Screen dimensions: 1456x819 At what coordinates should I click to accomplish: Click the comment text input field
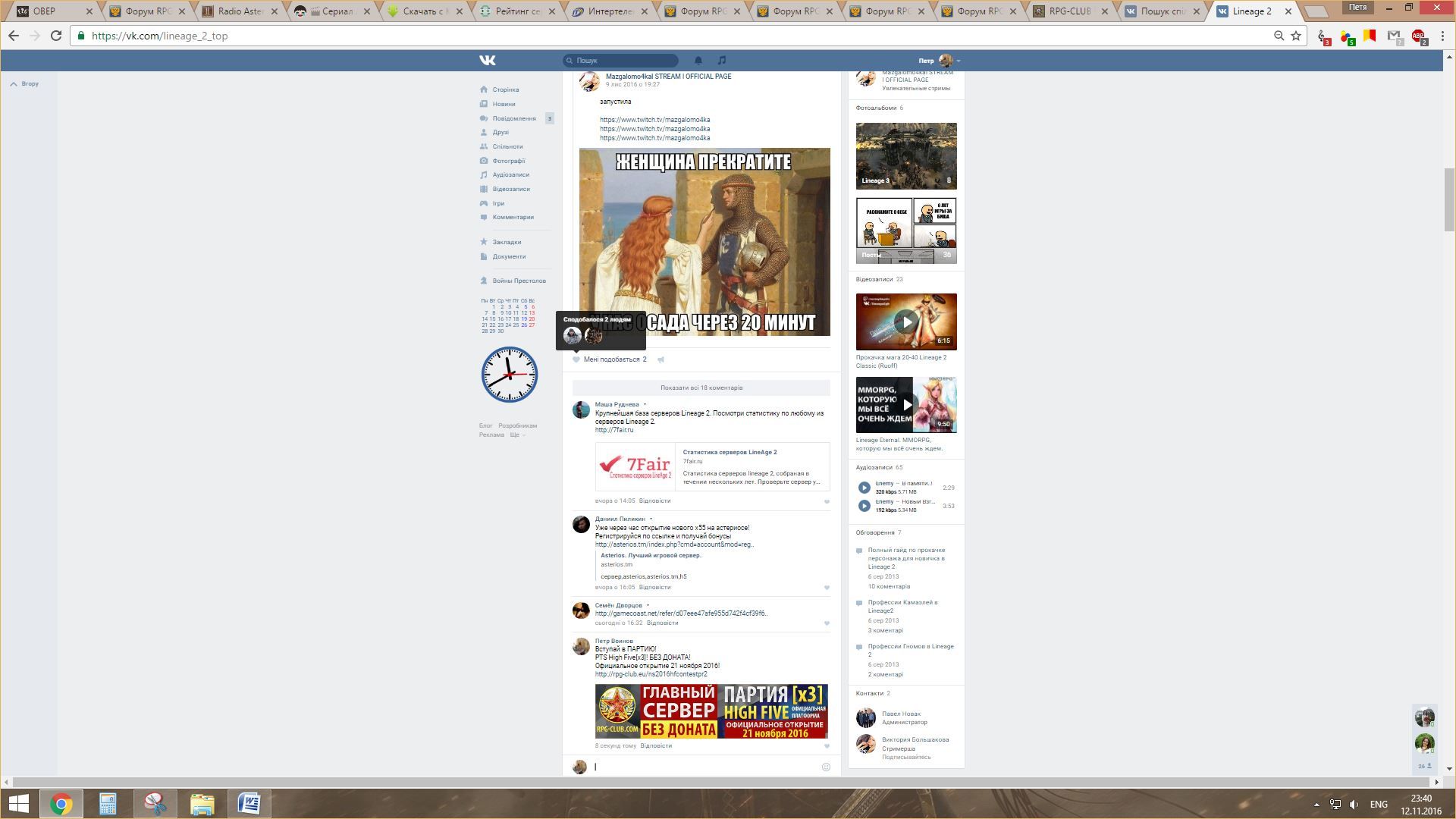coord(705,767)
